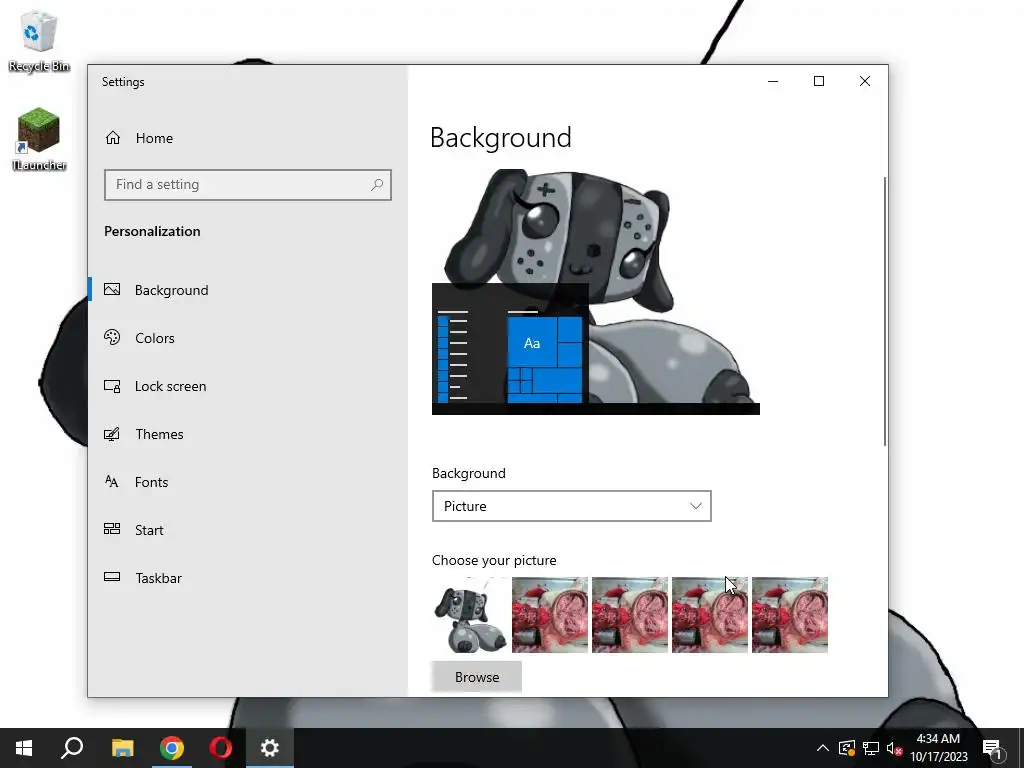Open File Explorer from the taskbar
This screenshot has height=768, width=1024.
click(122, 748)
